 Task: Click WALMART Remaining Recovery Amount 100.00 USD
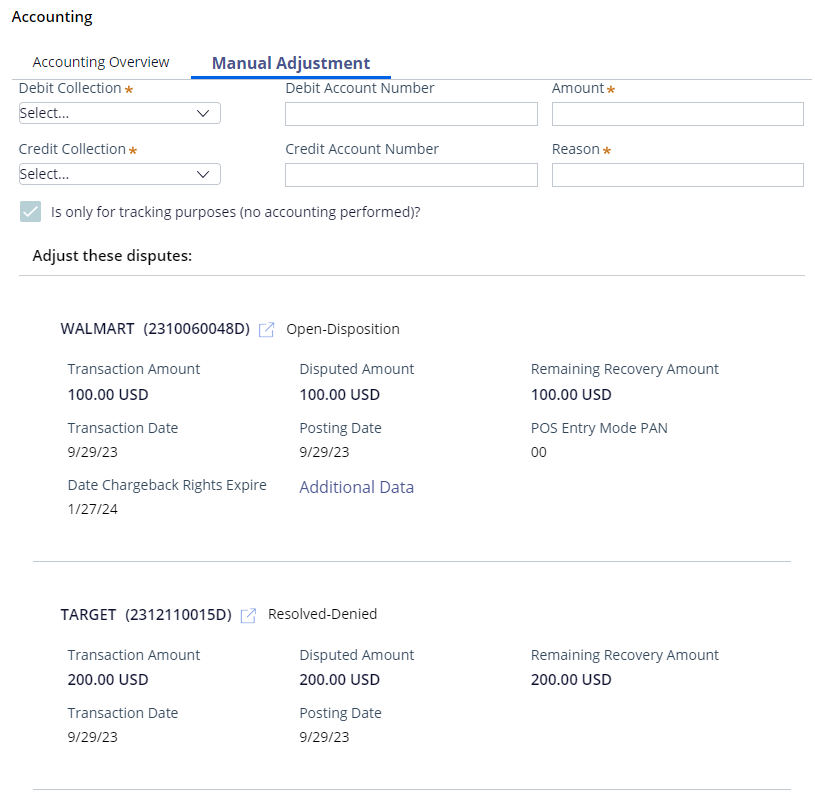[571, 395]
